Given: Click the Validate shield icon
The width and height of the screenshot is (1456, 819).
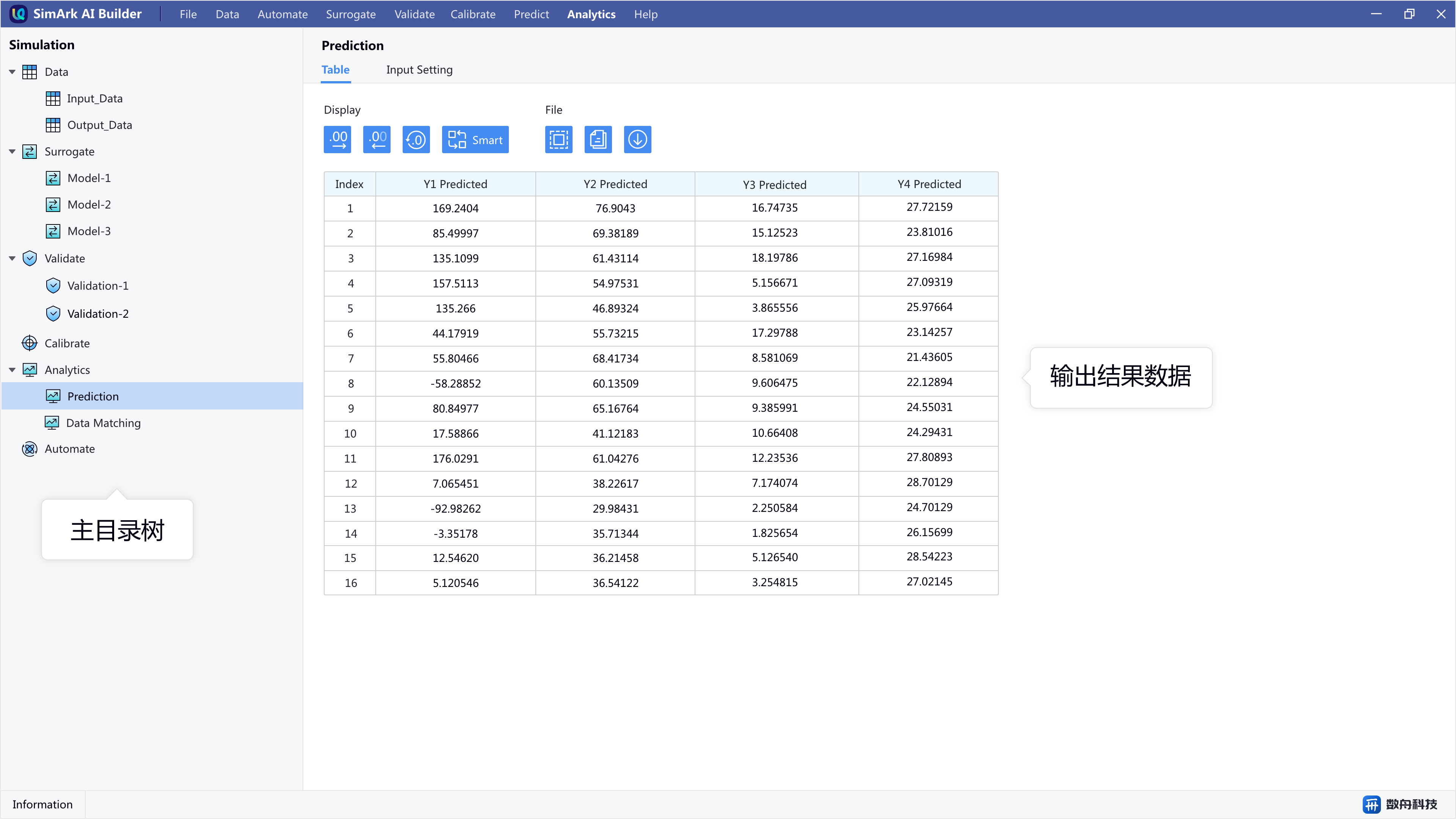Looking at the screenshot, I should point(30,258).
